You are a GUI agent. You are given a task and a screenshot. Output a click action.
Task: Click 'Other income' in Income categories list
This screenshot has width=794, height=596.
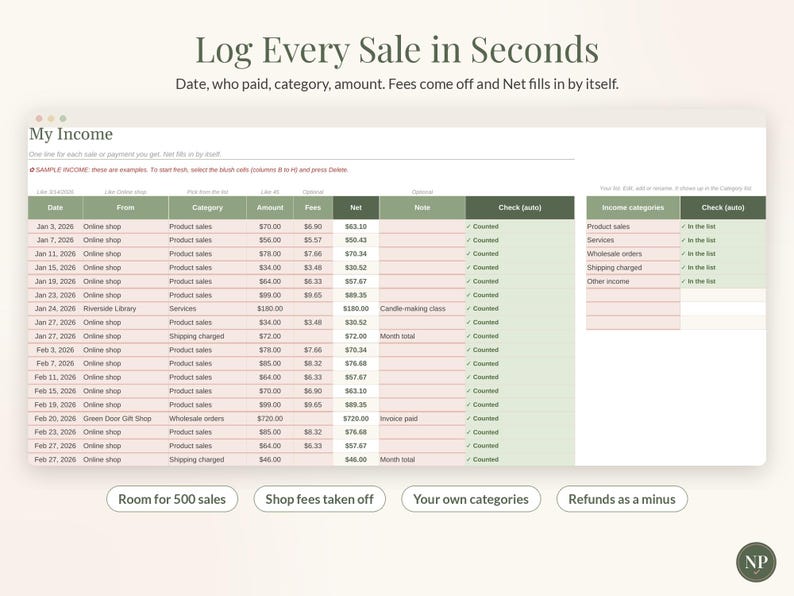pos(633,281)
